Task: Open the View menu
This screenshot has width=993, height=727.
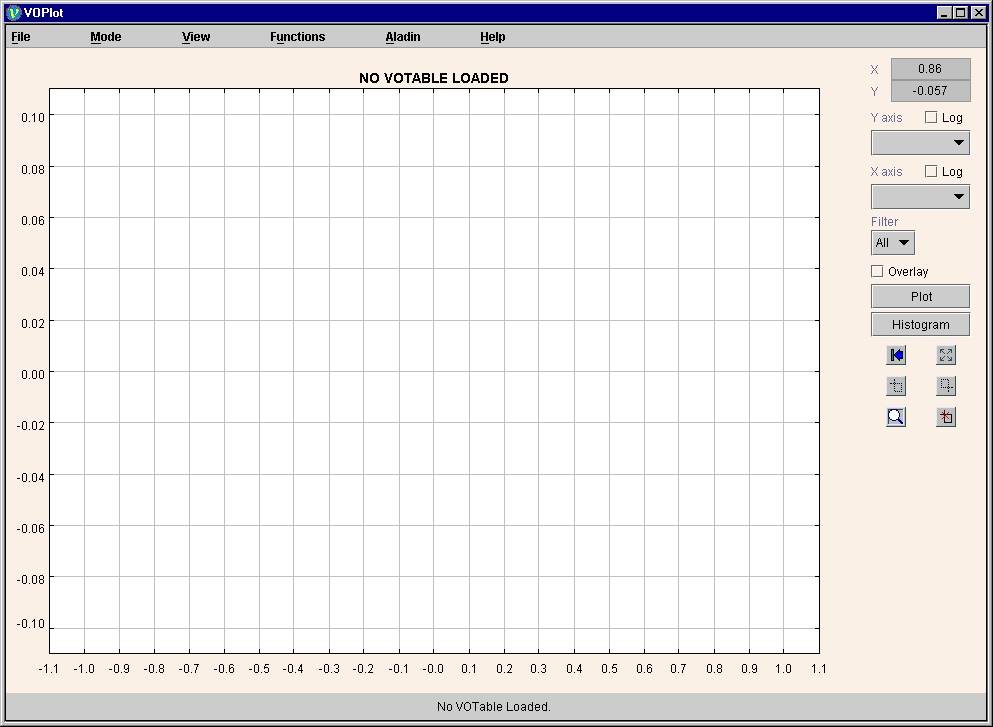Action: 196,37
